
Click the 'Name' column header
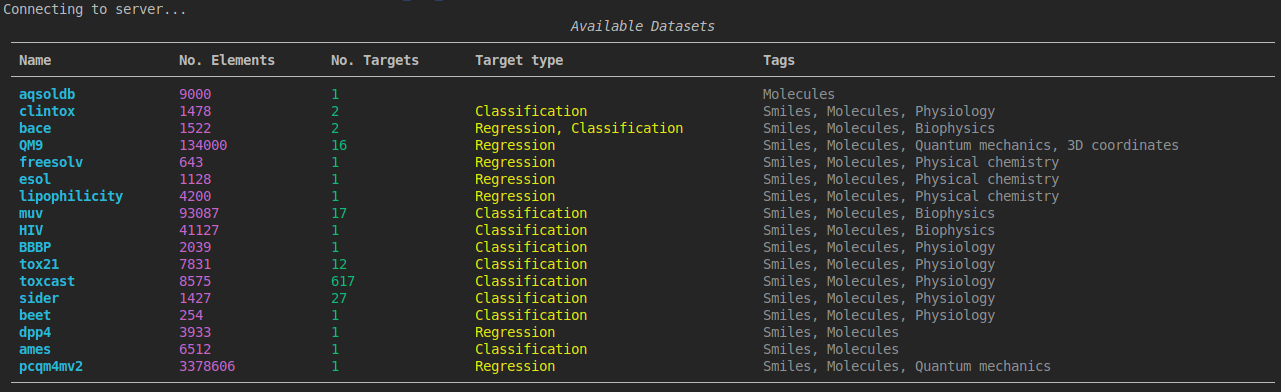[x=35, y=60]
